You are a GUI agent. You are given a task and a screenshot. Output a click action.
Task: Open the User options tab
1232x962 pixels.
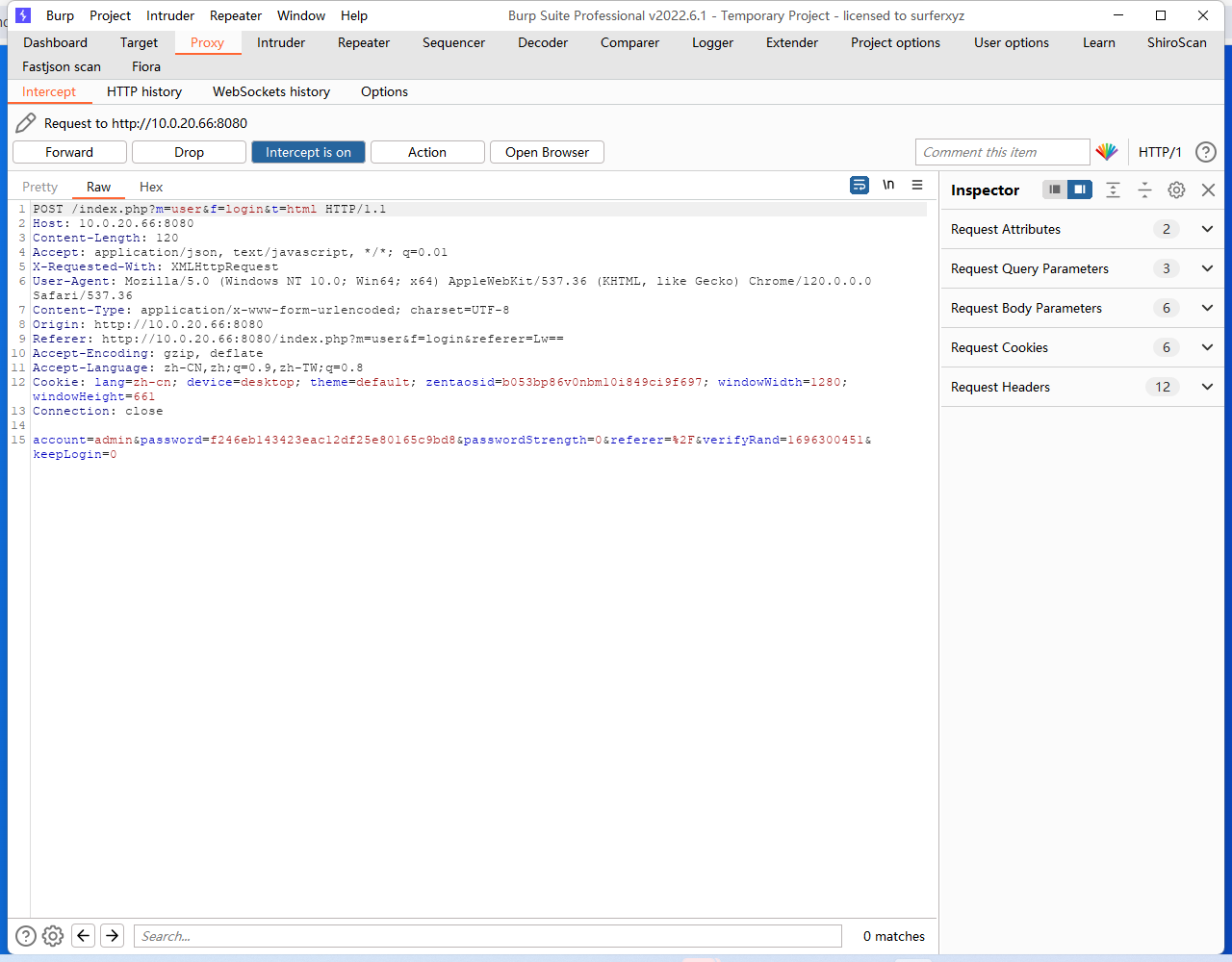click(x=1012, y=42)
